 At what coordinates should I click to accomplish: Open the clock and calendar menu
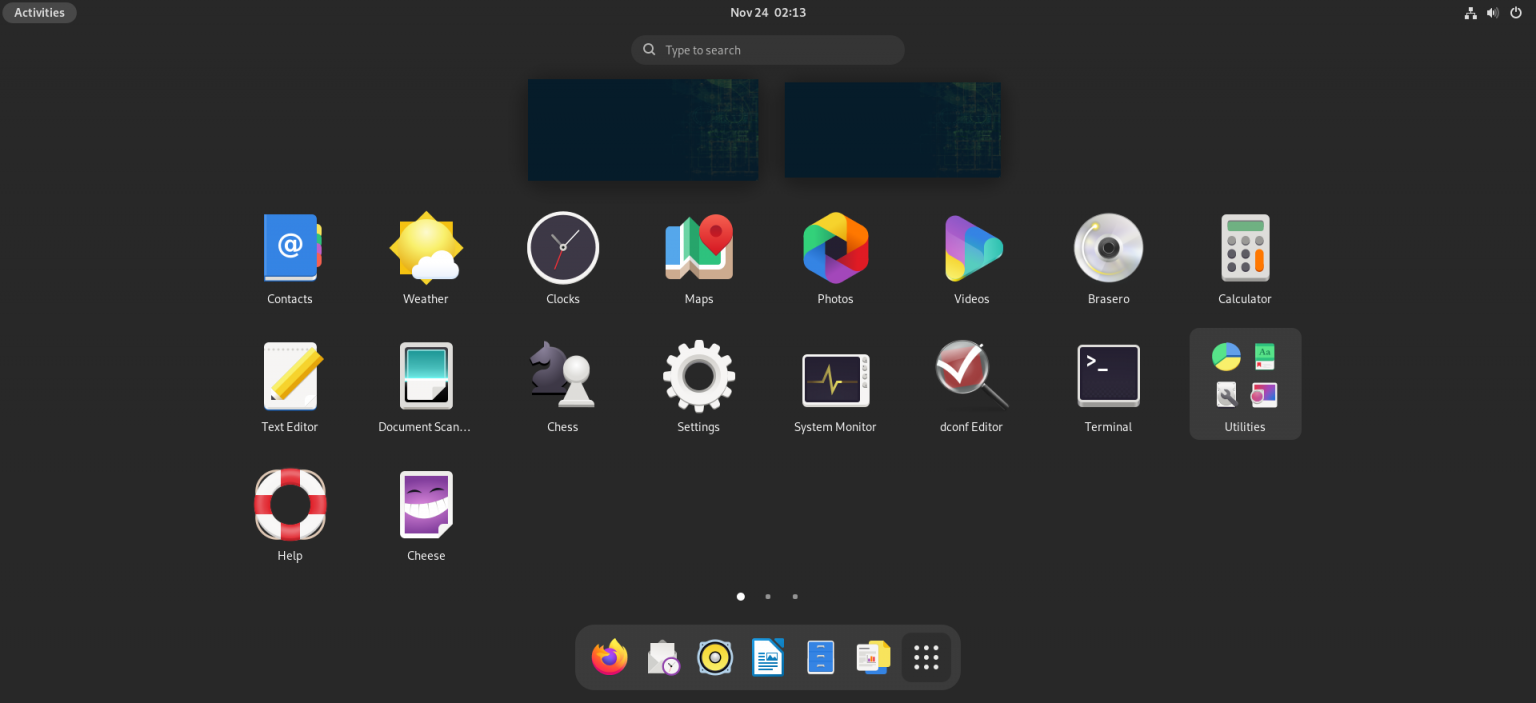(x=767, y=13)
